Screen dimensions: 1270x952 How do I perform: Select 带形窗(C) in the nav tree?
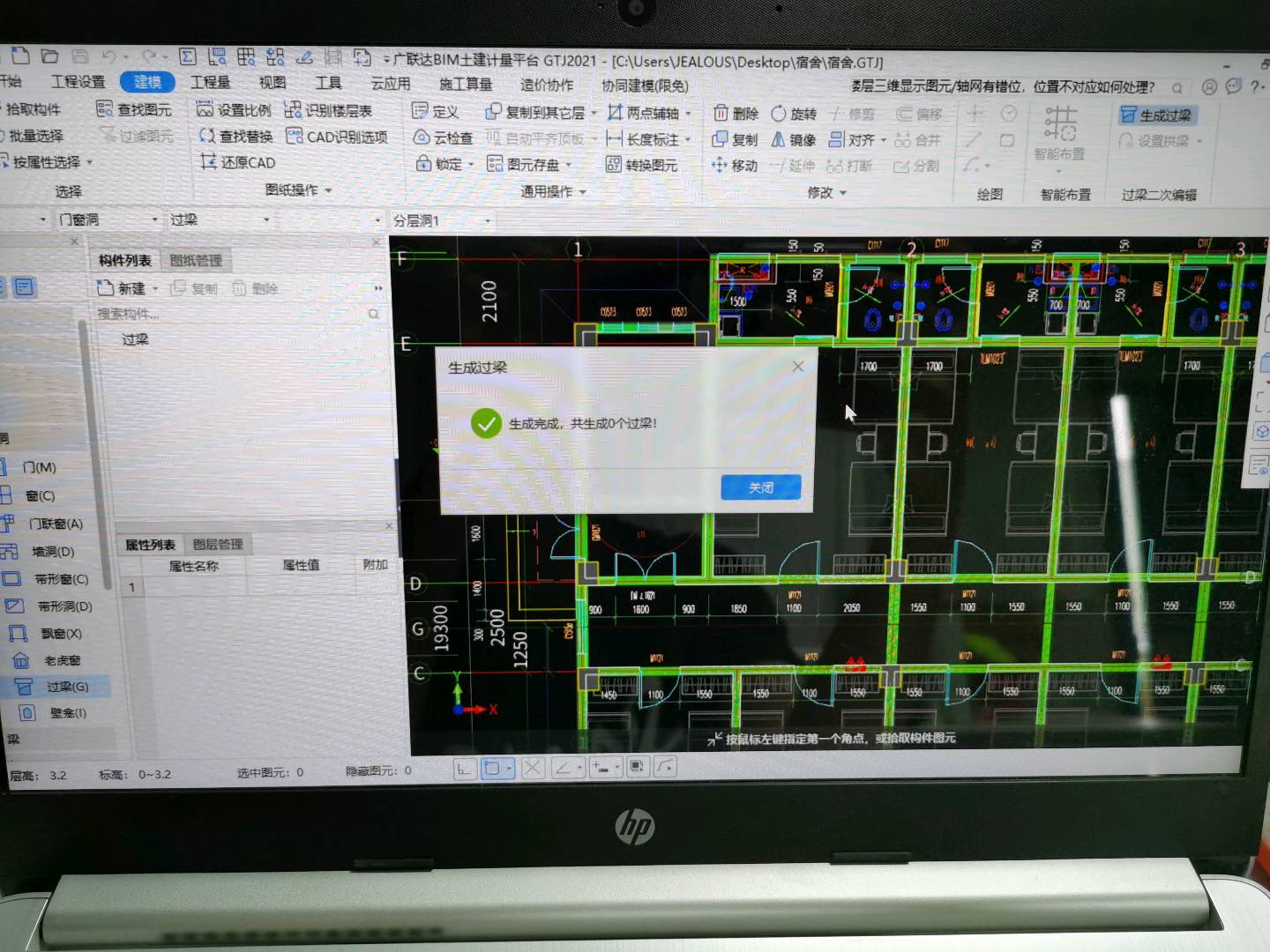62,579
